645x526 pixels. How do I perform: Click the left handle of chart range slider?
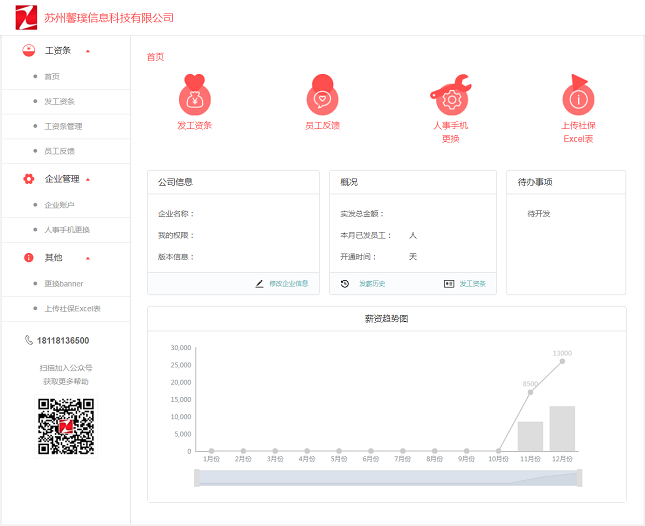(x=198, y=478)
